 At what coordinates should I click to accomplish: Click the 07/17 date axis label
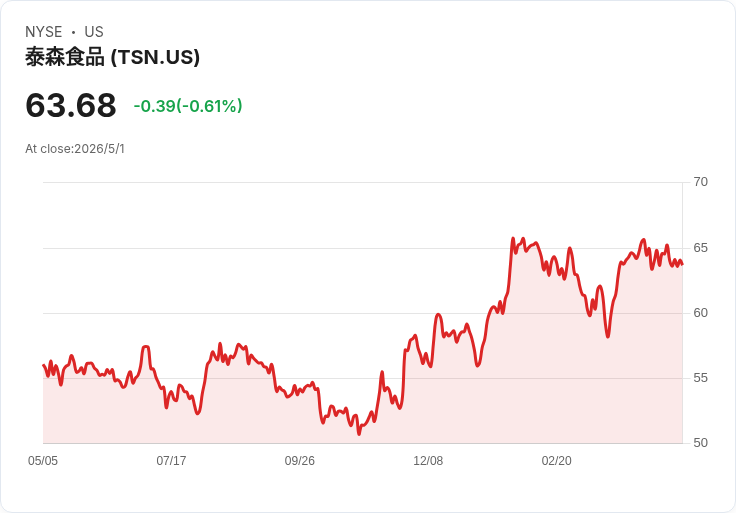coord(171,461)
